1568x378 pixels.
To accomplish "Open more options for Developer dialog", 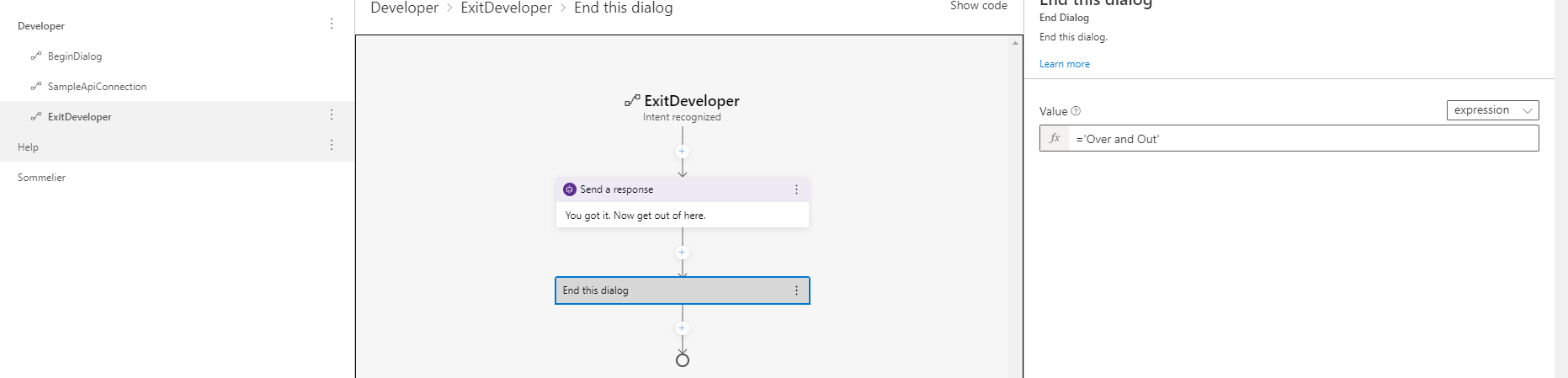I will tap(332, 24).
